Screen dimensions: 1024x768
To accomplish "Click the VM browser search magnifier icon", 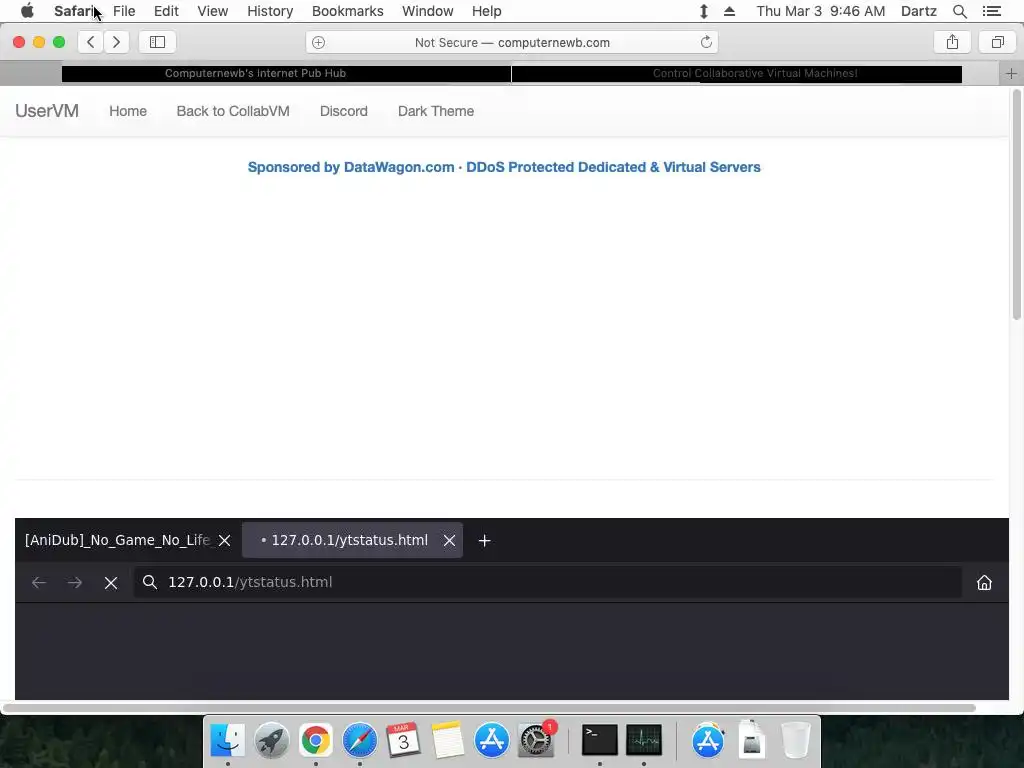I will (150, 582).
